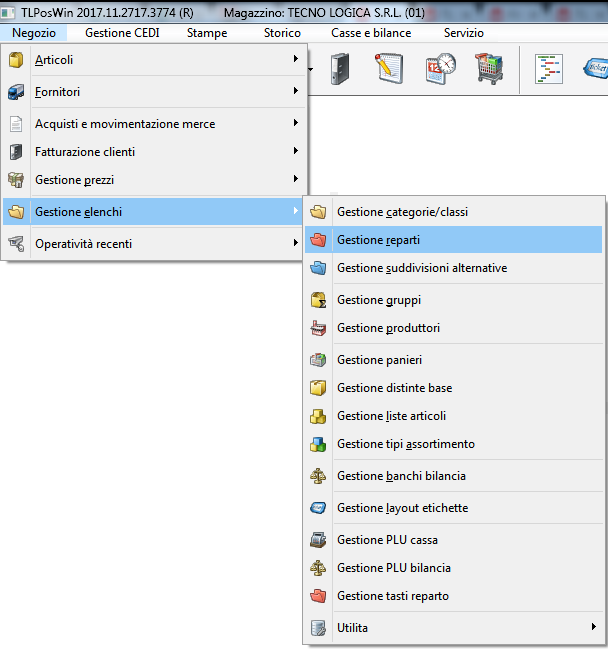Viewport: 609px width, 650px height.
Task: Click the cash register icon for Gestione PLU cassa
Action: pyautogui.click(x=319, y=540)
